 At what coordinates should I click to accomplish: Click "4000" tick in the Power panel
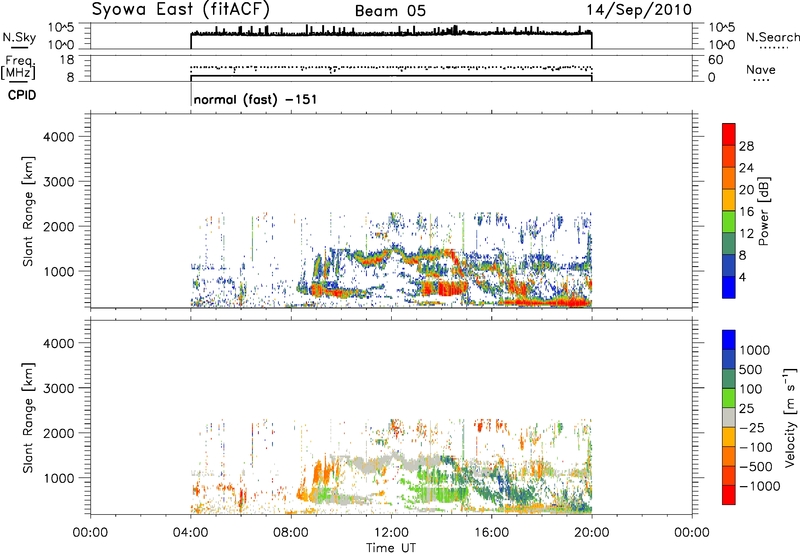[x=58, y=137]
